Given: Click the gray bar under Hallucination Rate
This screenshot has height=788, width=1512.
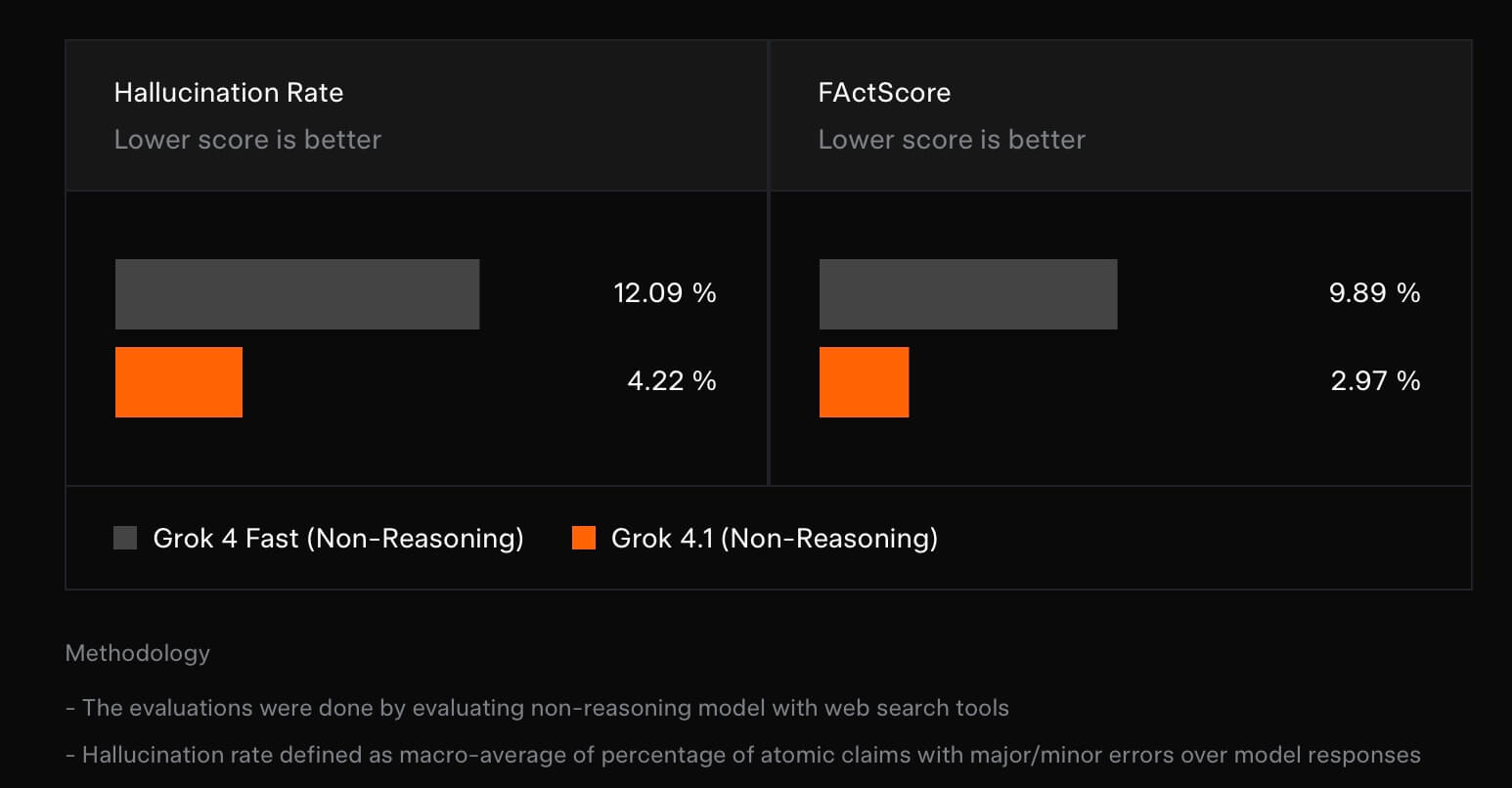Looking at the screenshot, I should (297, 294).
